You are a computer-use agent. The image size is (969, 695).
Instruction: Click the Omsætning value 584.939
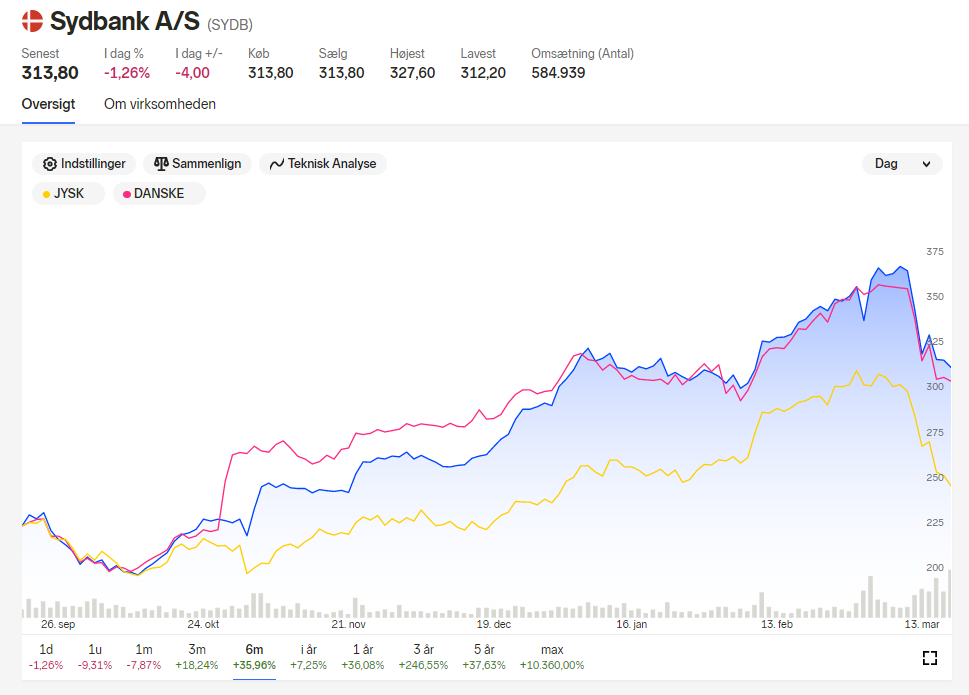pyautogui.click(x=558, y=73)
